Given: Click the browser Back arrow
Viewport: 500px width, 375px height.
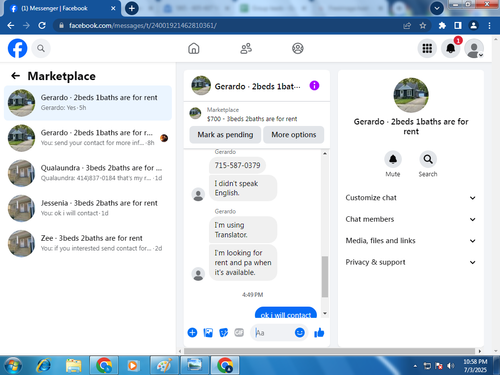Looking at the screenshot, I should point(11,26).
